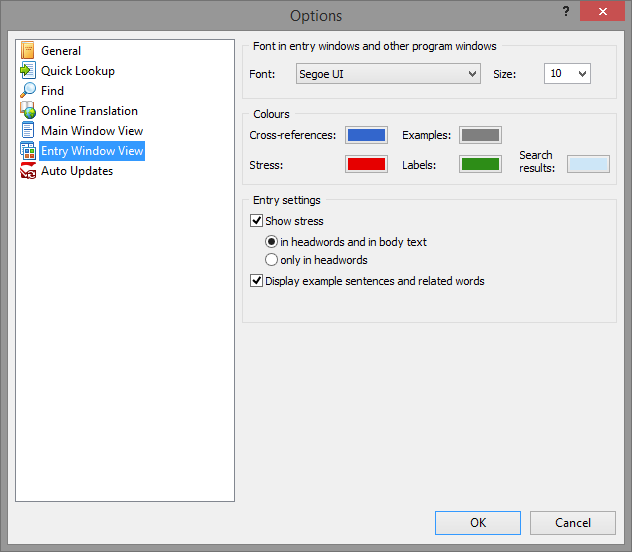This screenshot has width=632, height=552.
Task: Open the green Labels colour swatch
Action: pyautogui.click(x=480, y=164)
